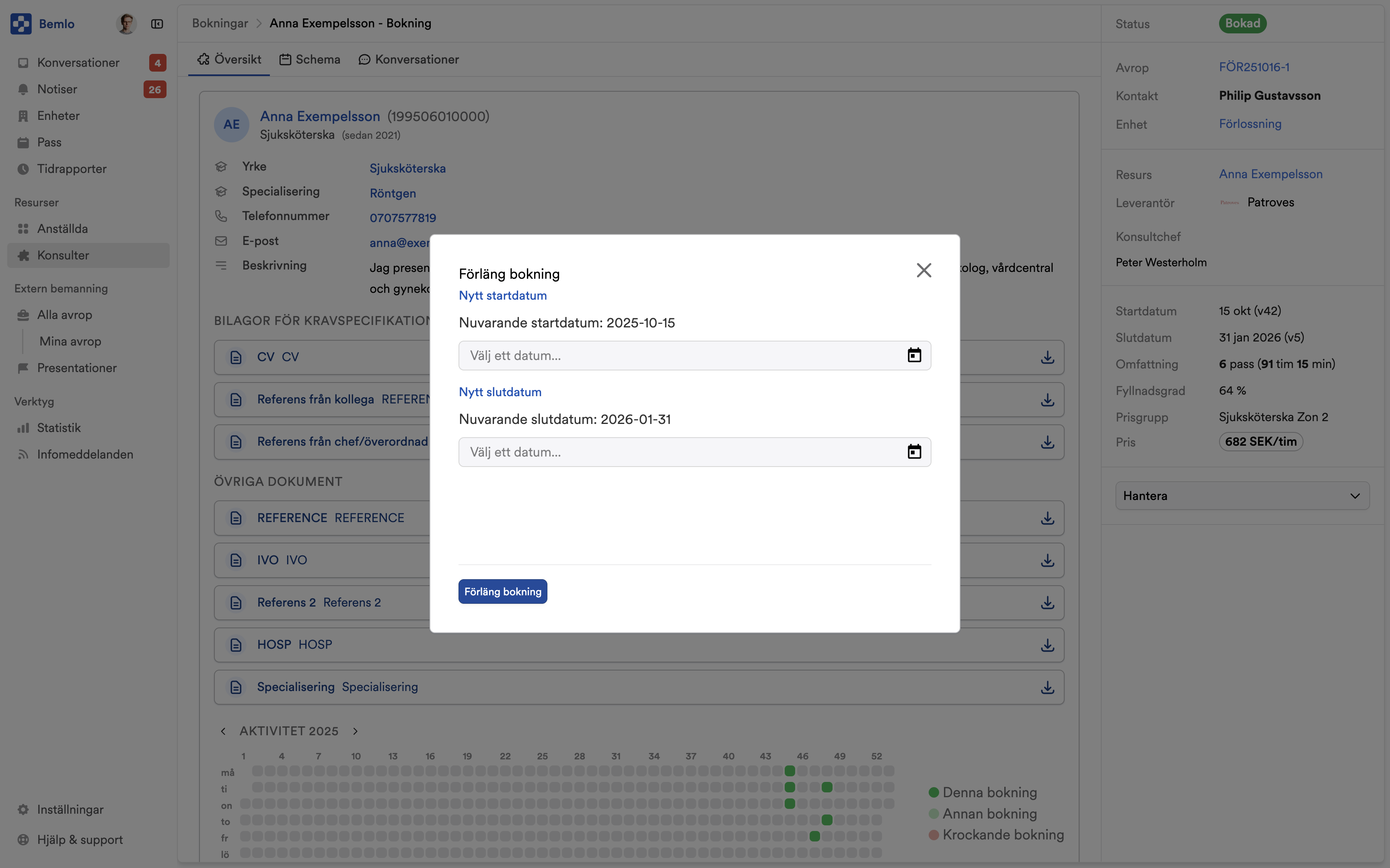Open Alla avrop in the sidebar
This screenshot has width=1390, height=868.
click(88, 315)
